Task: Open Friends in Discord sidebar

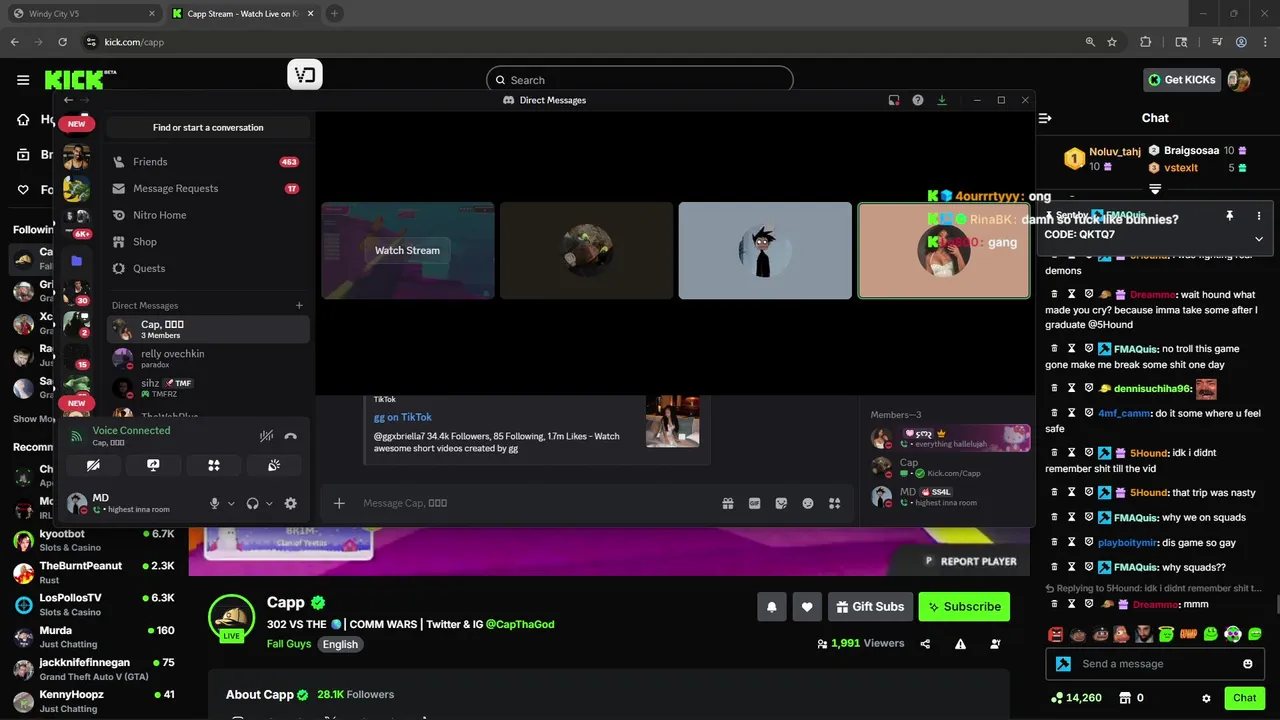Action: click(208, 162)
